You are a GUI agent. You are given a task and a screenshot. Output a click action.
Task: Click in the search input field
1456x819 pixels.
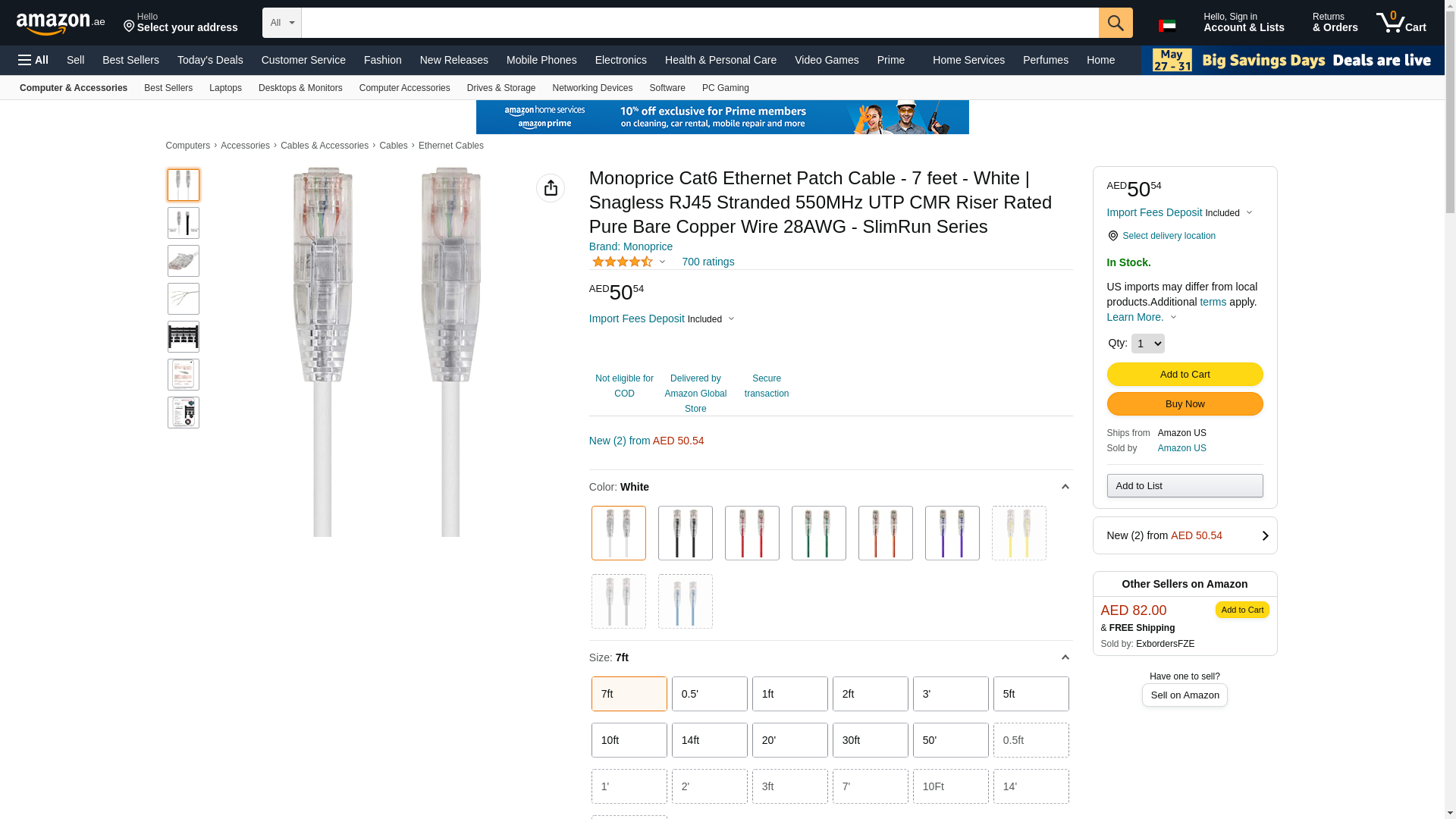pyautogui.click(x=699, y=23)
